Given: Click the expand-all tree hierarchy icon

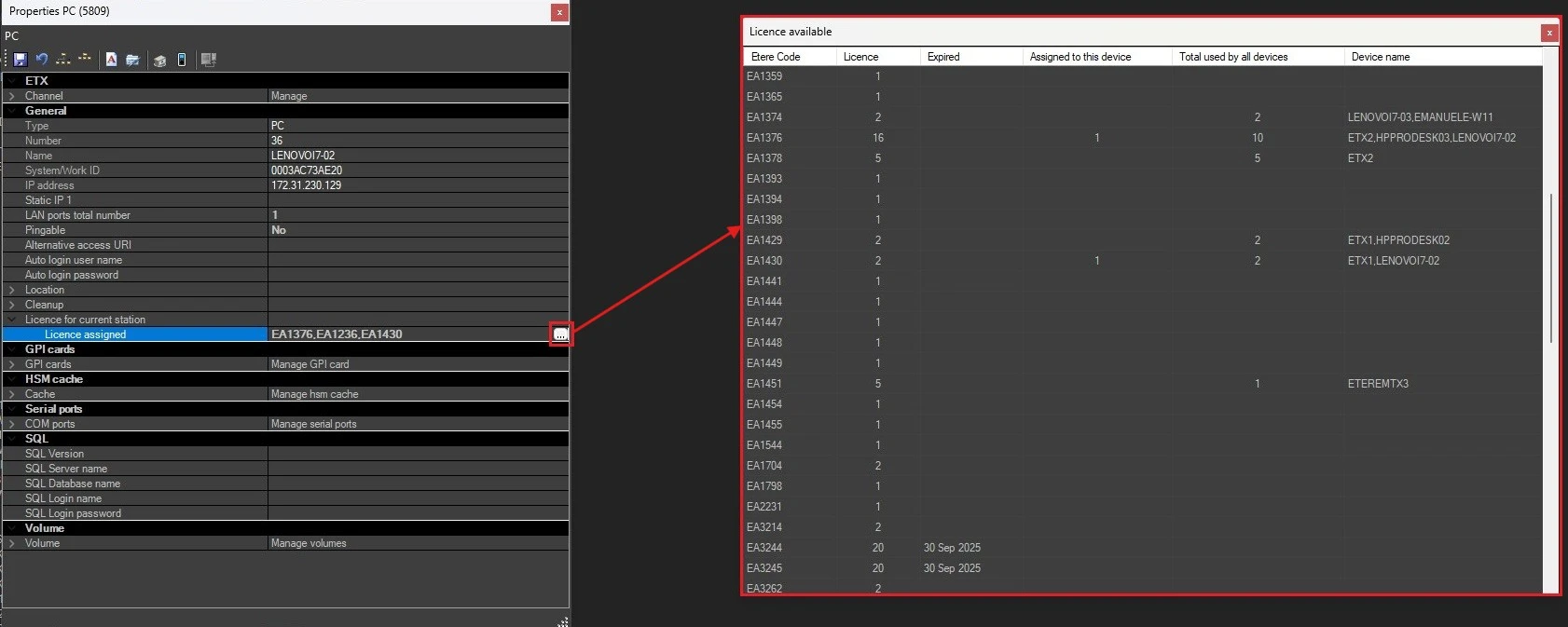Looking at the screenshot, I should click(63, 60).
